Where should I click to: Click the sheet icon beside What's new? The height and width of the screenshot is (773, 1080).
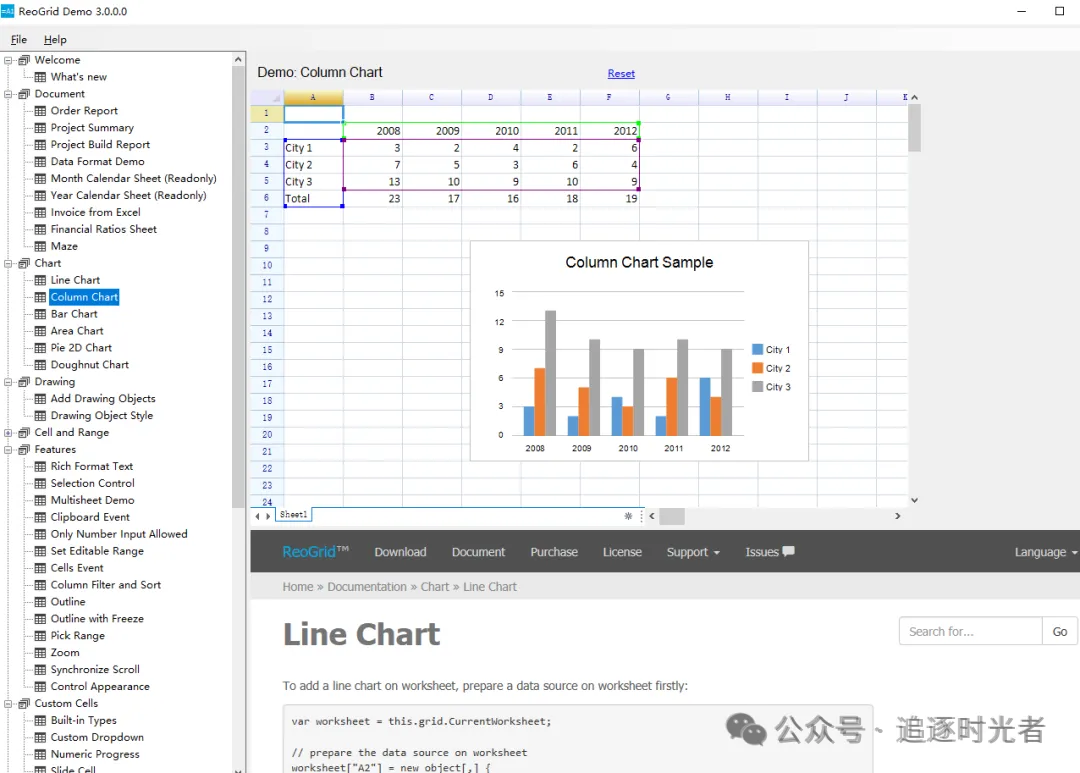pos(41,77)
